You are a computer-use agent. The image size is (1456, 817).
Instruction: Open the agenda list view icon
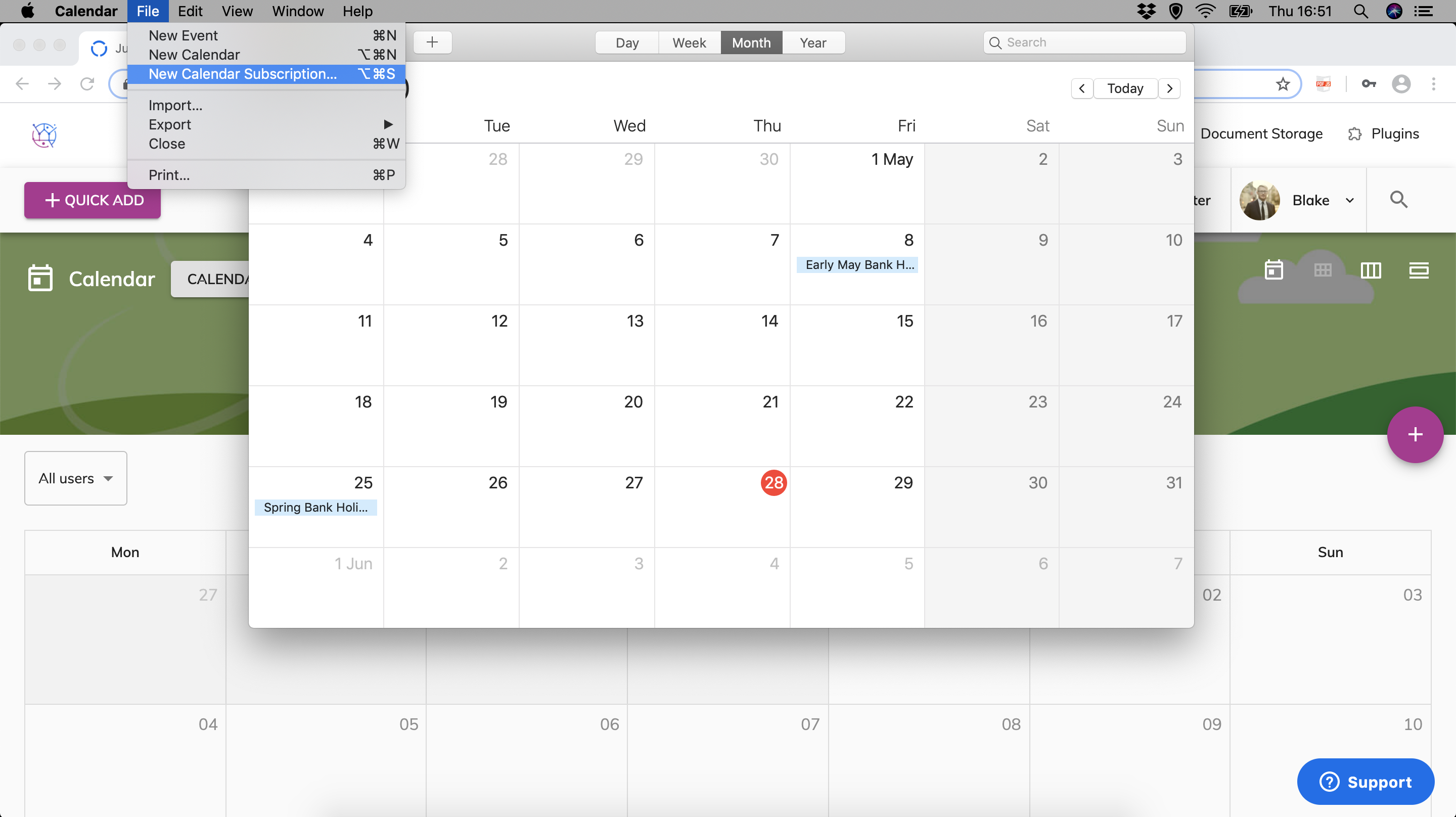(x=1419, y=271)
